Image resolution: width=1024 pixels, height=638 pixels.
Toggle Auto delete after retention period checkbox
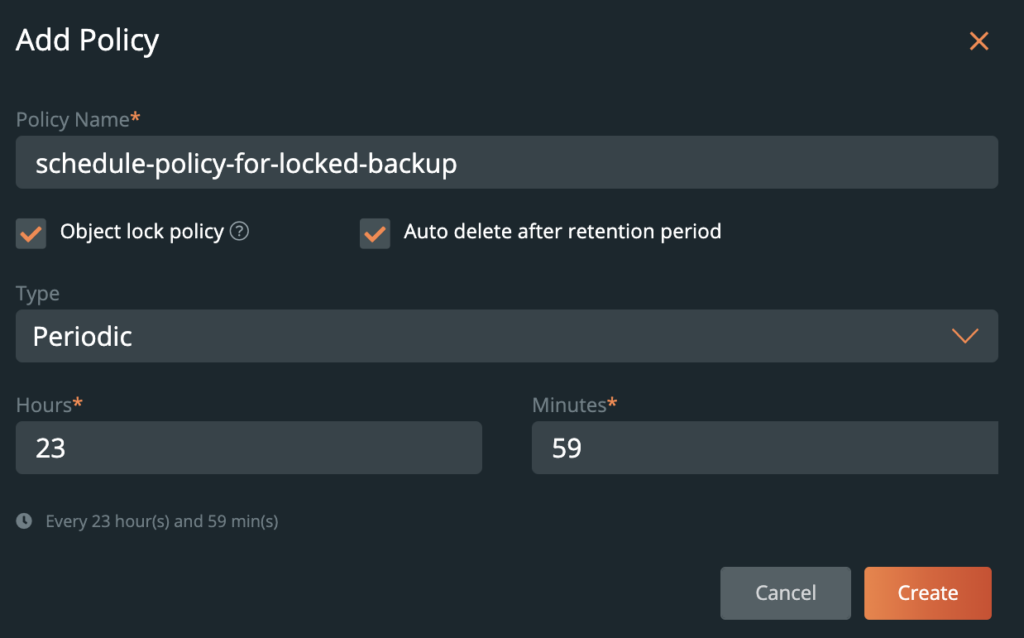point(375,234)
